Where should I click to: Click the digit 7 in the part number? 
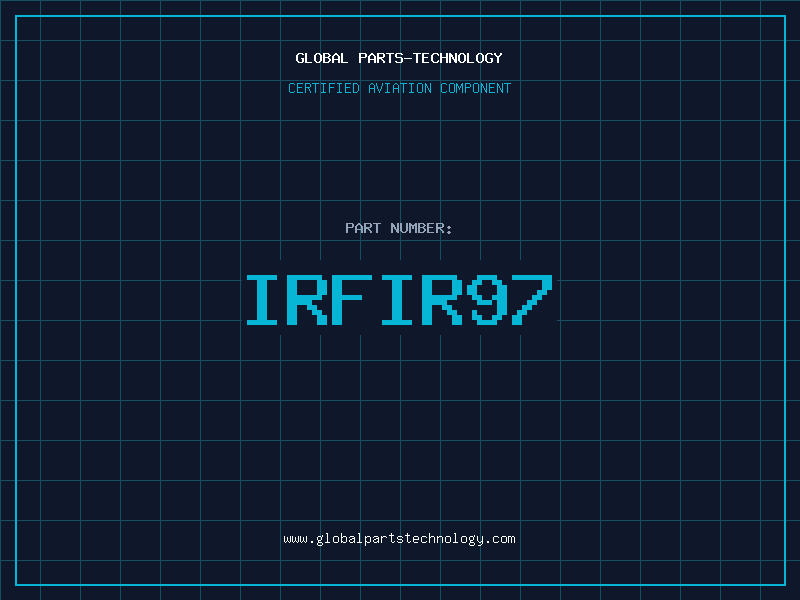[x=532, y=299]
